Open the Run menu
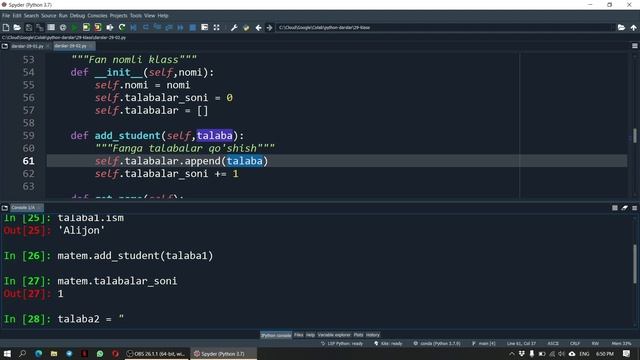This screenshot has width=640, height=360. 63,16
